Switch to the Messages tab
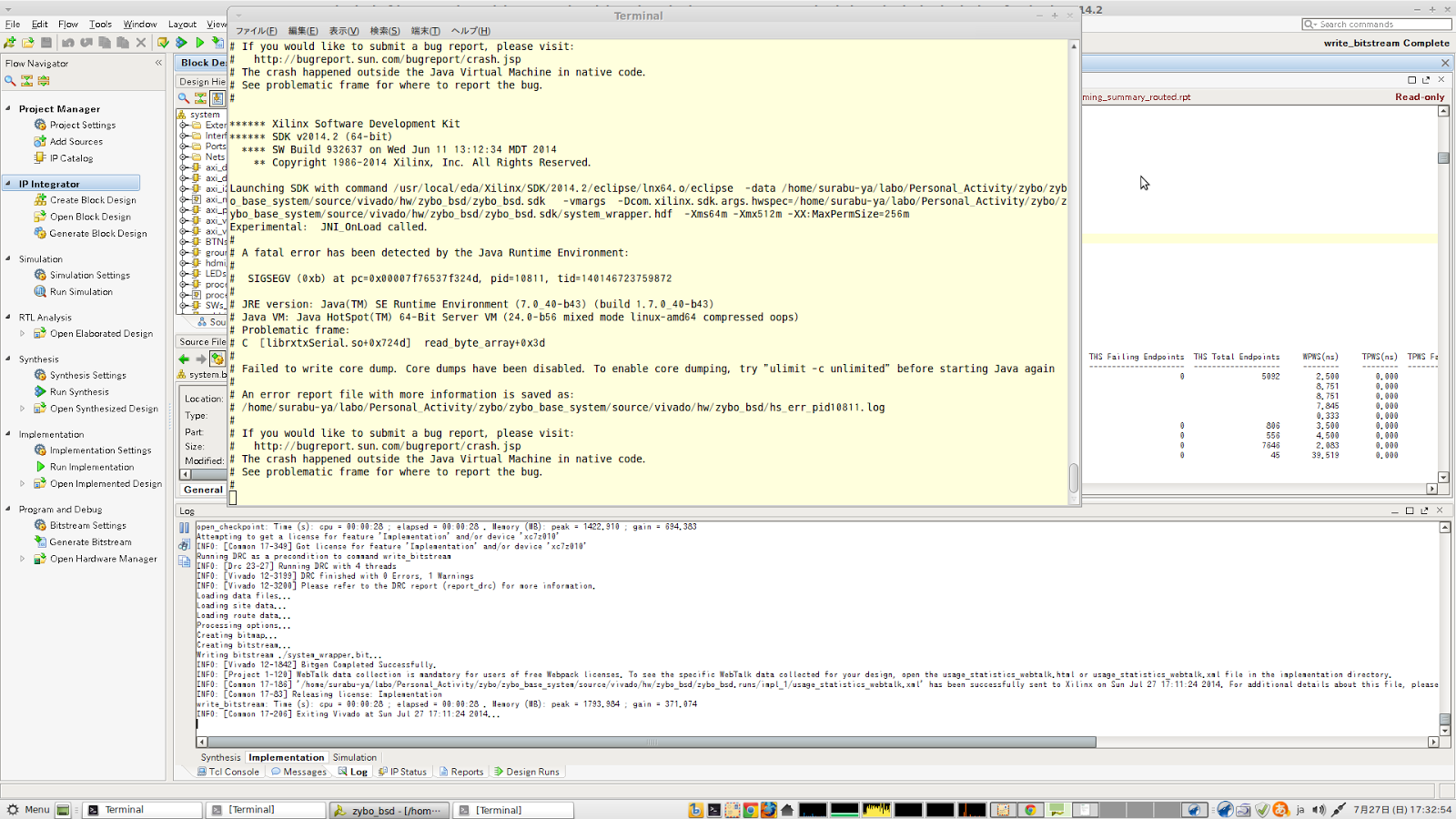 [298, 772]
